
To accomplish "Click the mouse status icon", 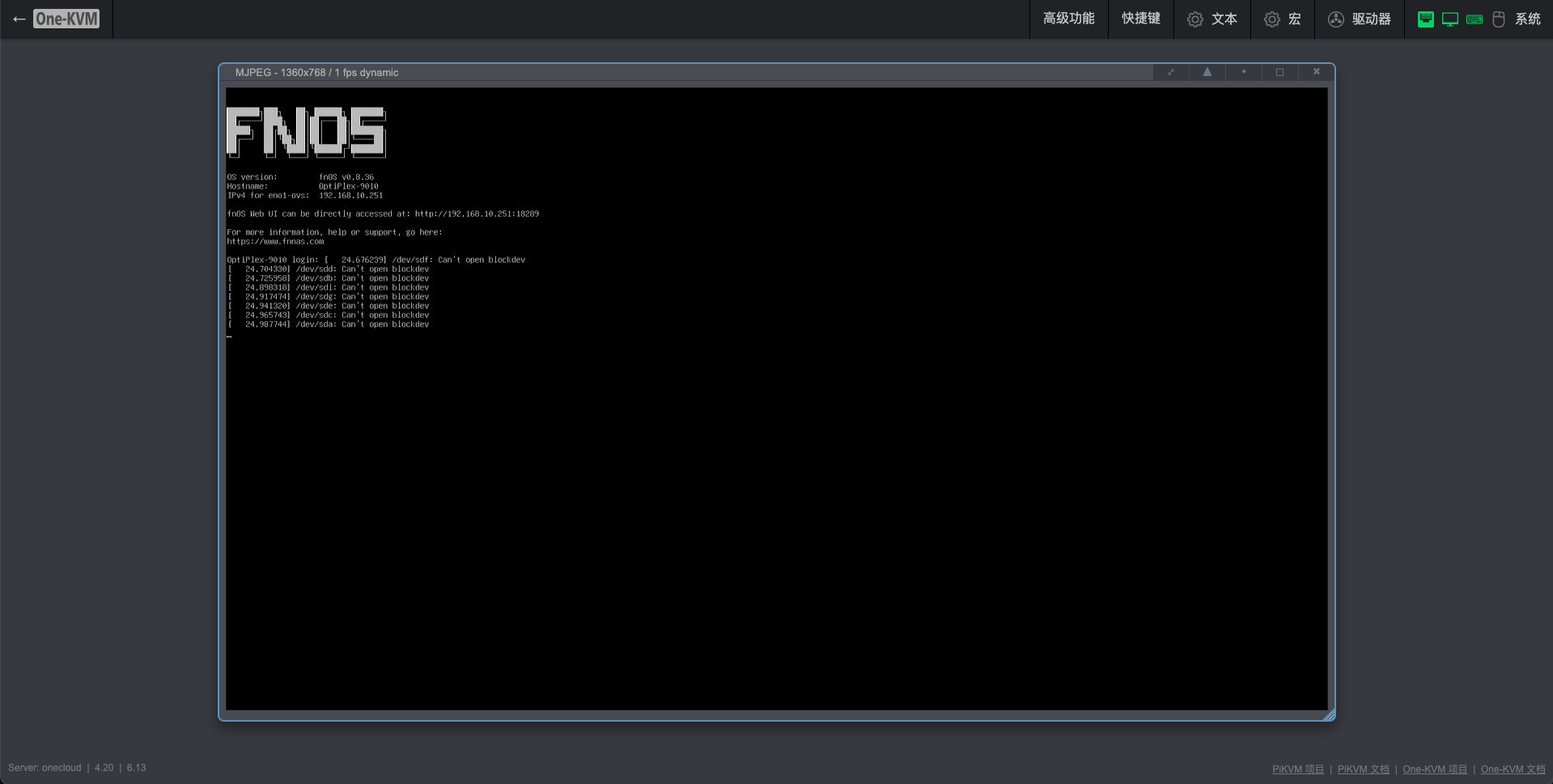I will (x=1499, y=19).
